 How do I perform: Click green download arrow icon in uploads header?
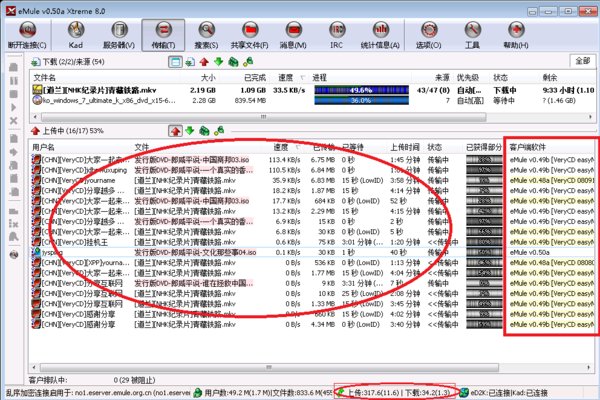pyautogui.click(x=190, y=131)
